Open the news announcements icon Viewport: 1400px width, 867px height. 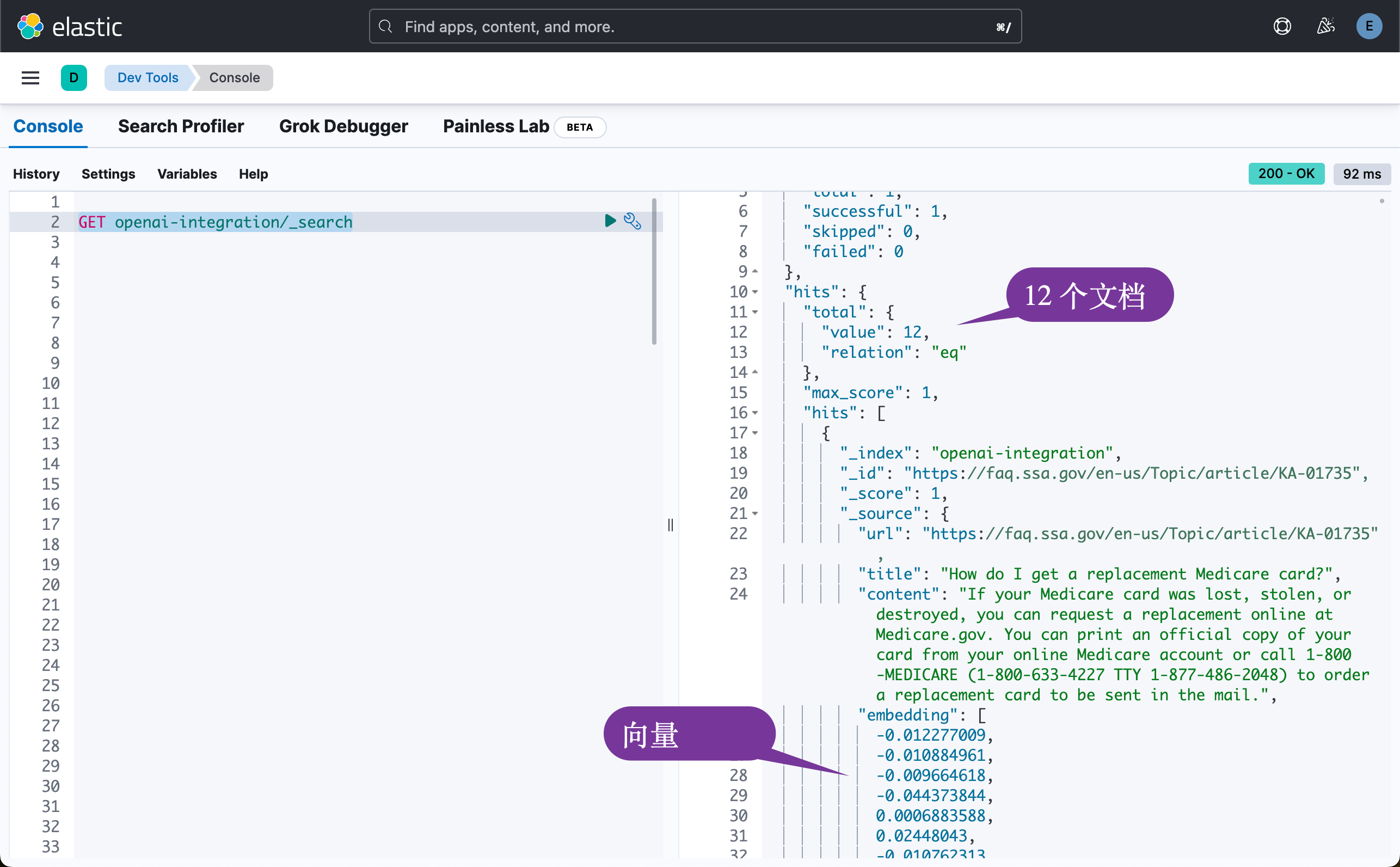point(1325,26)
